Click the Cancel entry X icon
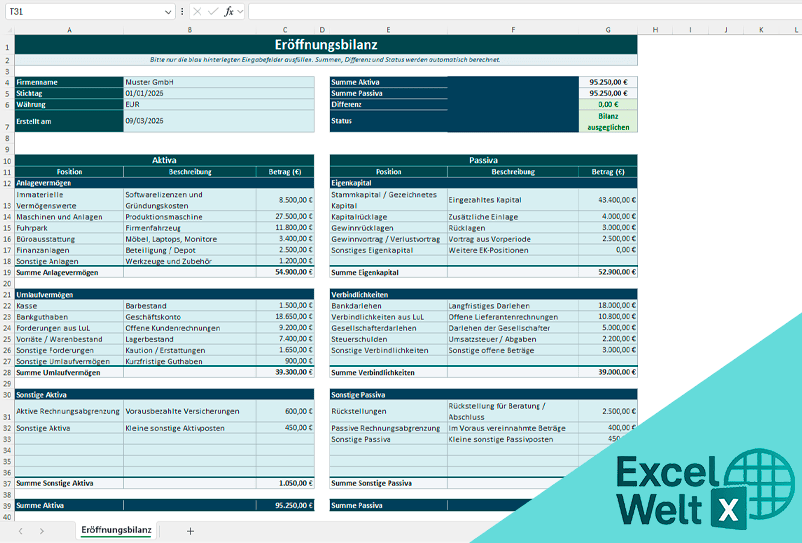802x543 pixels. coord(197,11)
